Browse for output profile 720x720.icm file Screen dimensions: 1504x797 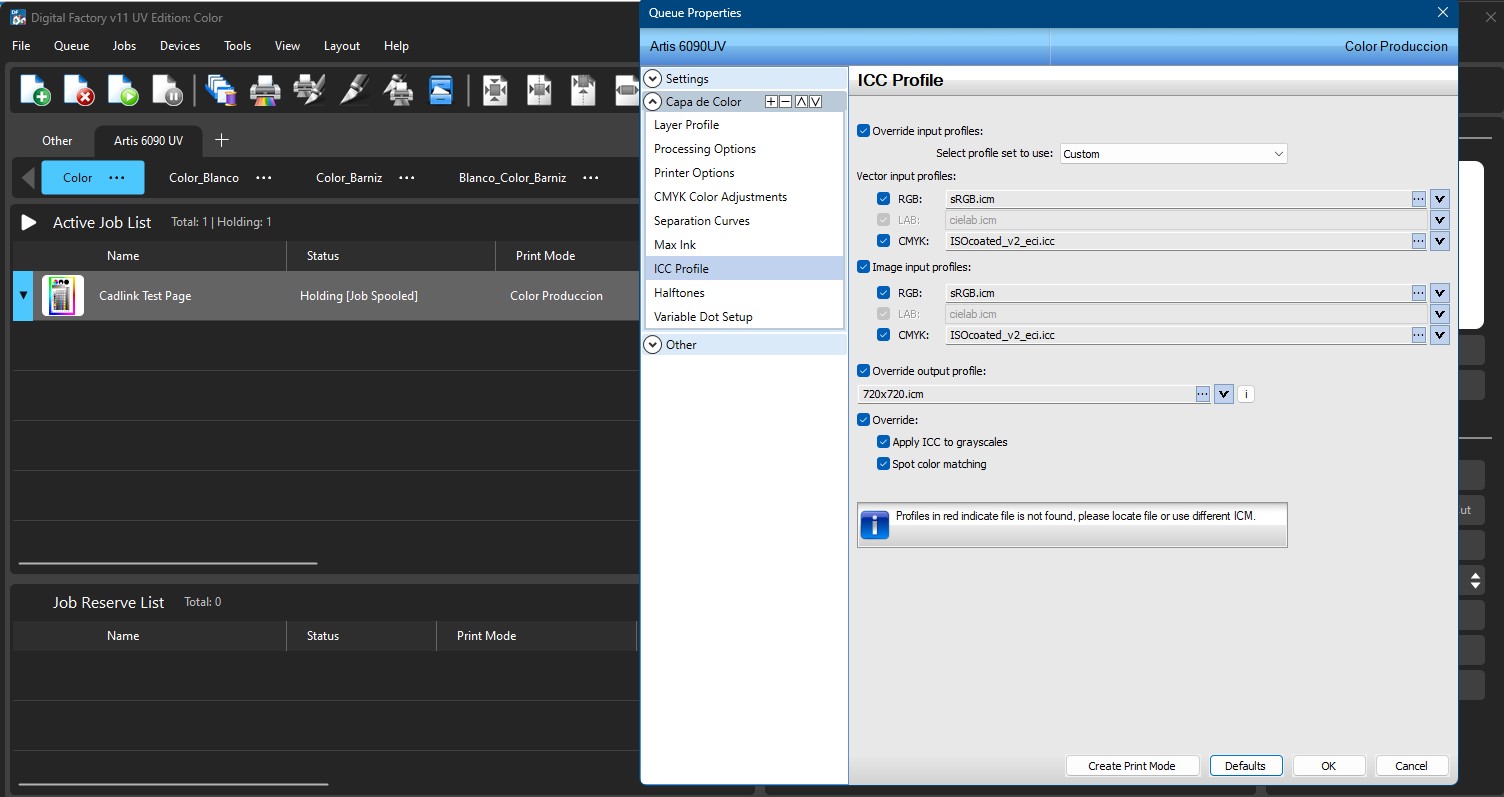pyautogui.click(x=1203, y=394)
